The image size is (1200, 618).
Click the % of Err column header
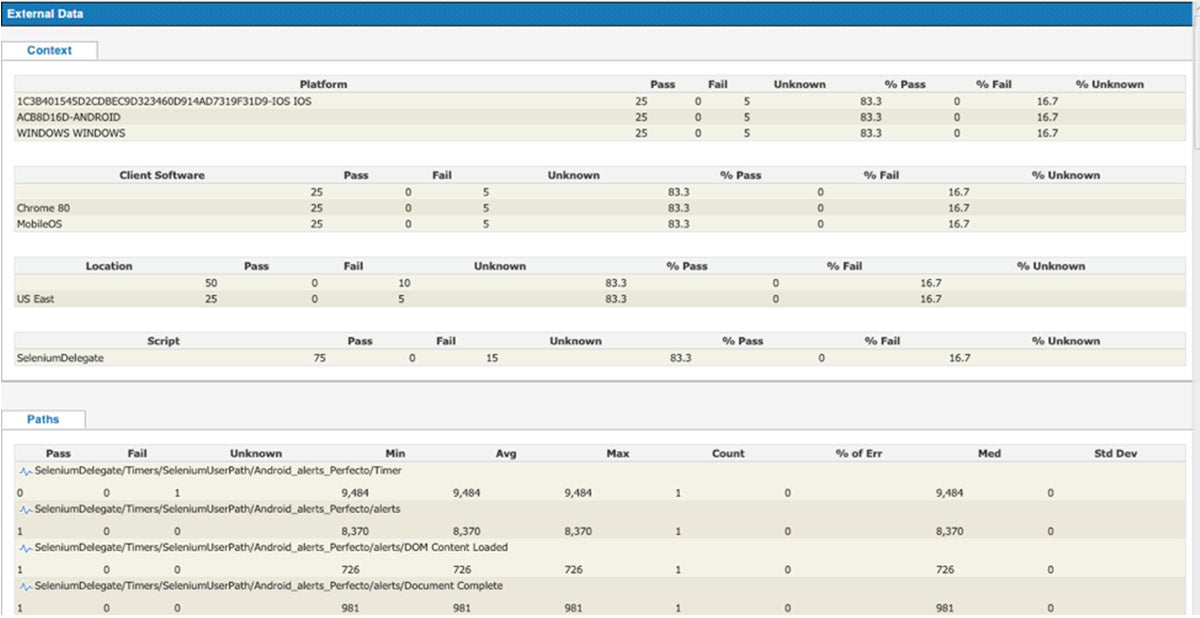tap(858, 453)
